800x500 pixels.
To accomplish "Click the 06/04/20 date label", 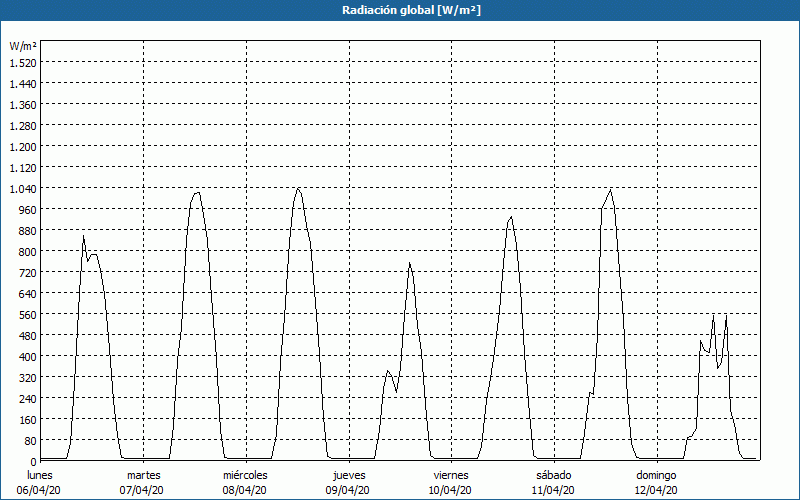I will [39, 490].
